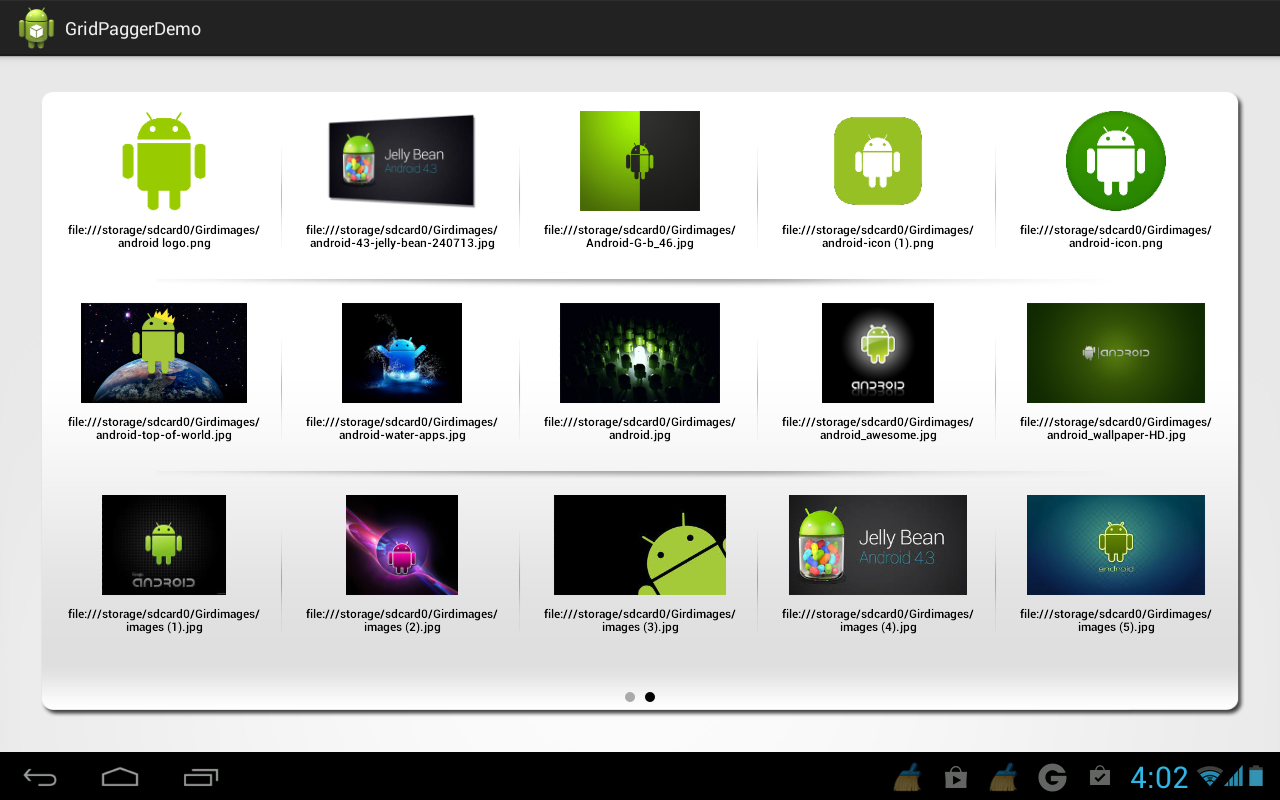1280x800 pixels.
Task: Tap the android.jpg file path caption
Action: [x=640, y=429]
